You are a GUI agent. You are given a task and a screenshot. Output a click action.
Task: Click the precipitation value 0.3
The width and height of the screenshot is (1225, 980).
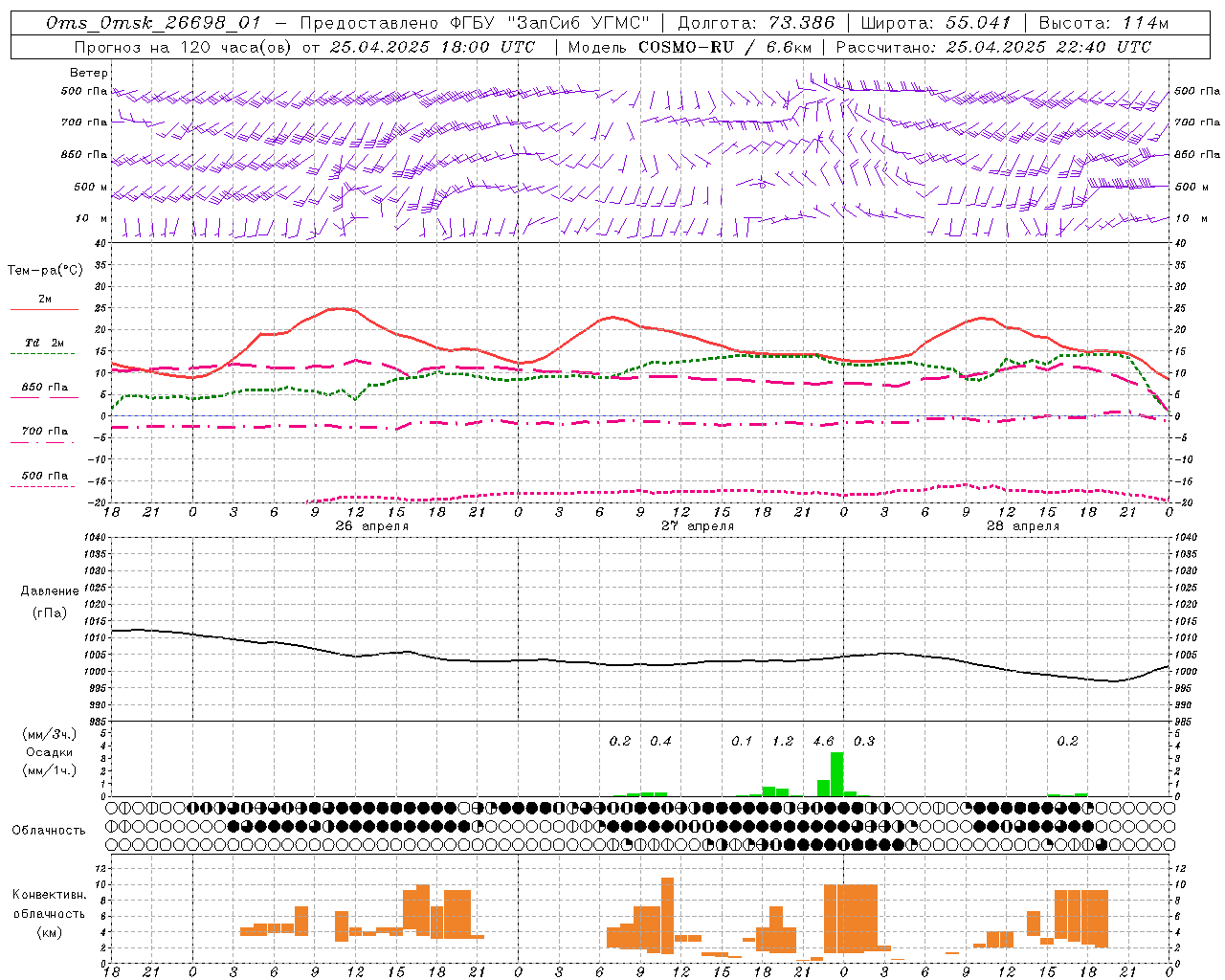click(x=864, y=741)
